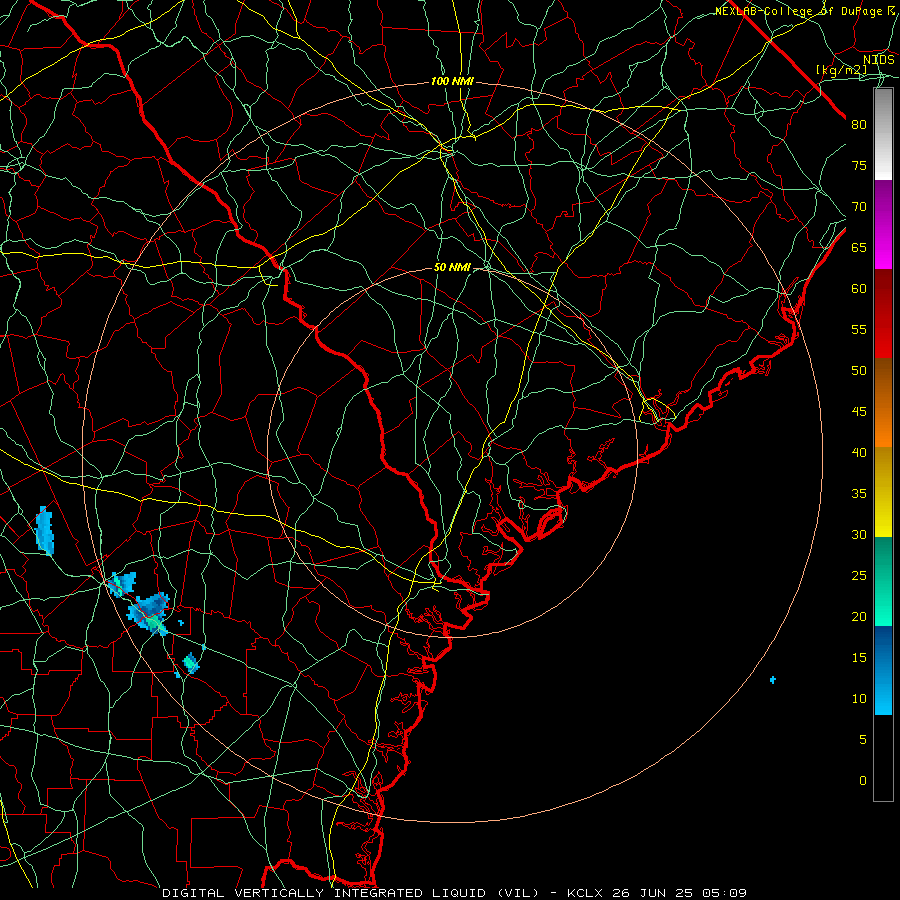Click the KCLX radar station identifier
This screenshot has width=900, height=900.
(x=585, y=893)
